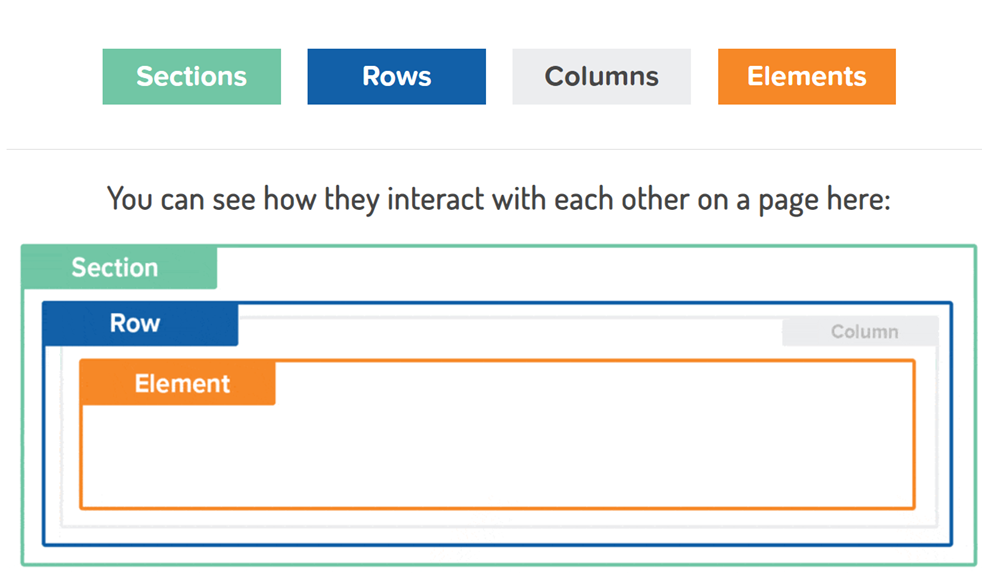This screenshot has height=574, width=982.
Task: Open the gray Columns button
Action: [601, 76]
